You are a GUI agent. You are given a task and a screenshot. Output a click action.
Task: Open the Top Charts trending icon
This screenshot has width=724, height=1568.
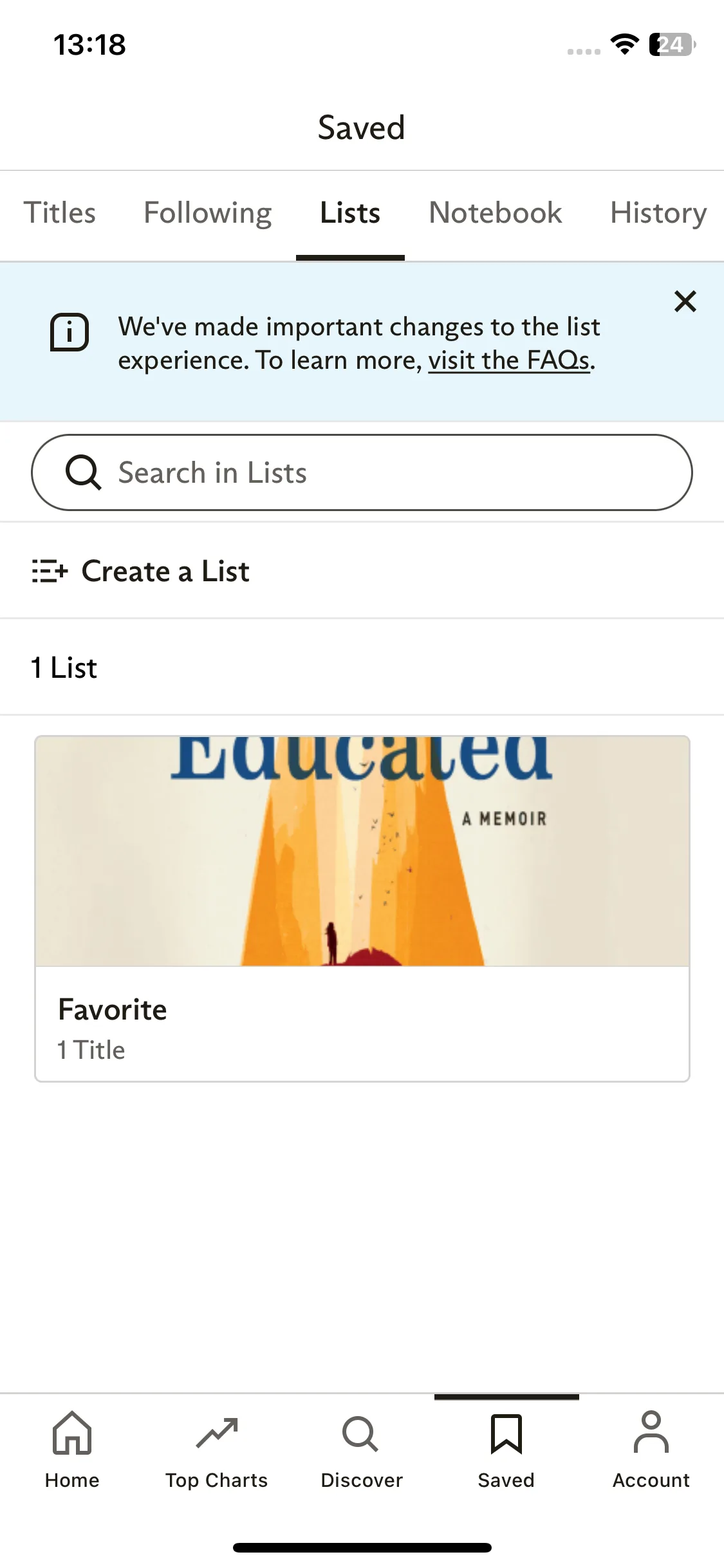pyautogui.click(x=217, y=1433)
